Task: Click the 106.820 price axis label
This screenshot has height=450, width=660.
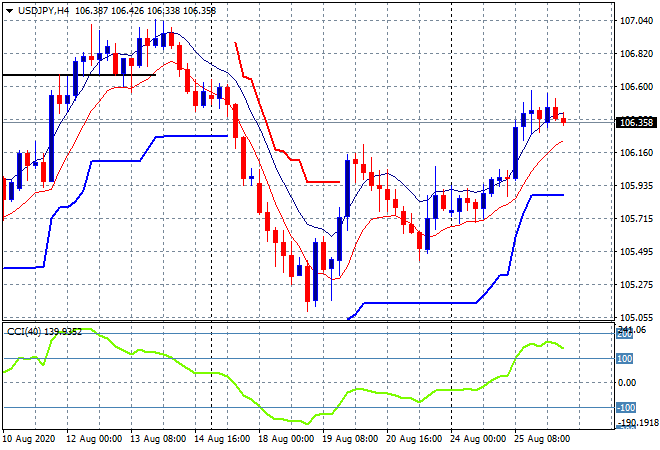Action: click(636, 53)
